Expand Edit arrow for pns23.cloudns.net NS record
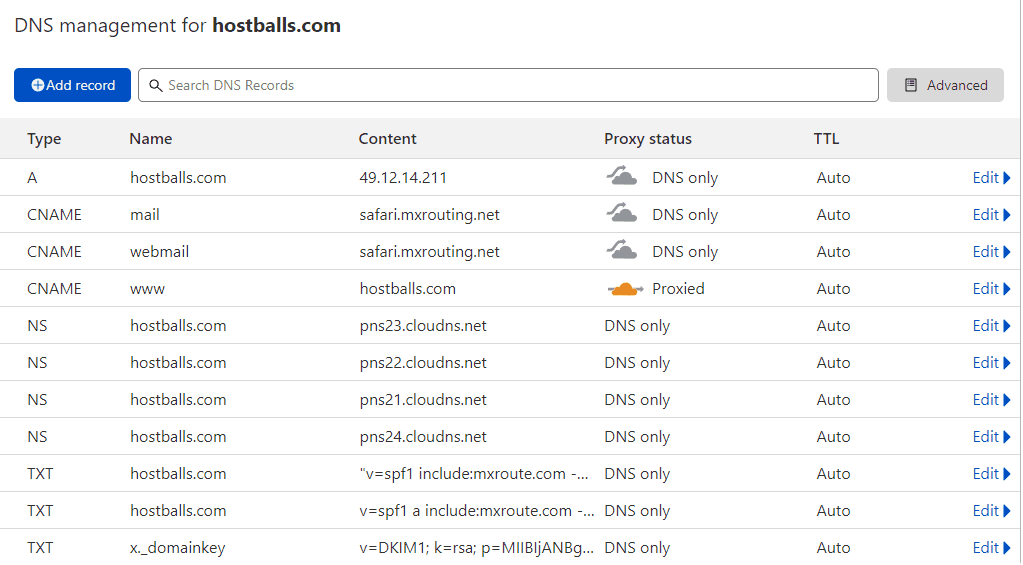 [x=1006, y=326]
